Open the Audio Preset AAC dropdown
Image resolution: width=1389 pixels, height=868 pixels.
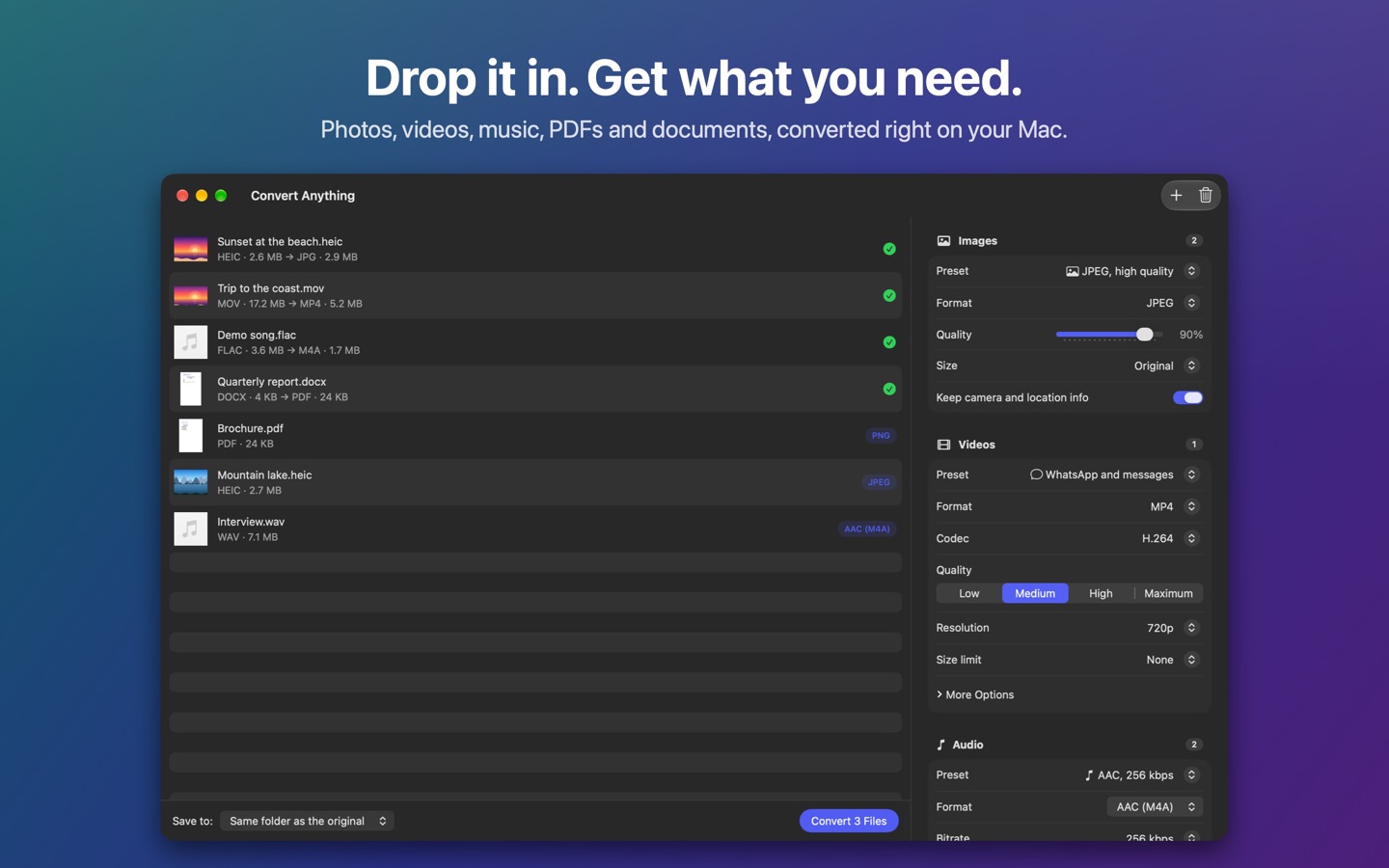pyautogui.click(x=1142, y=775)
